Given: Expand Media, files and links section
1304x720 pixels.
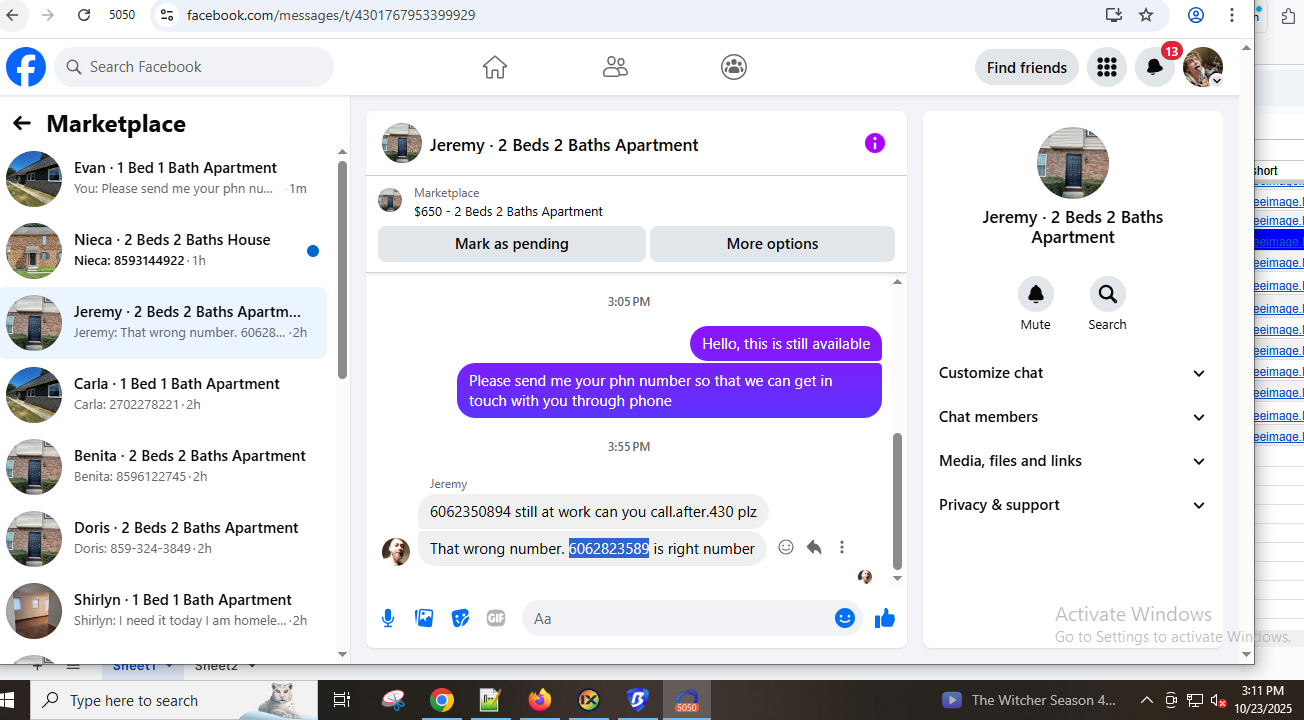Looking at the screenshot, I should [x=1073, y=461].
